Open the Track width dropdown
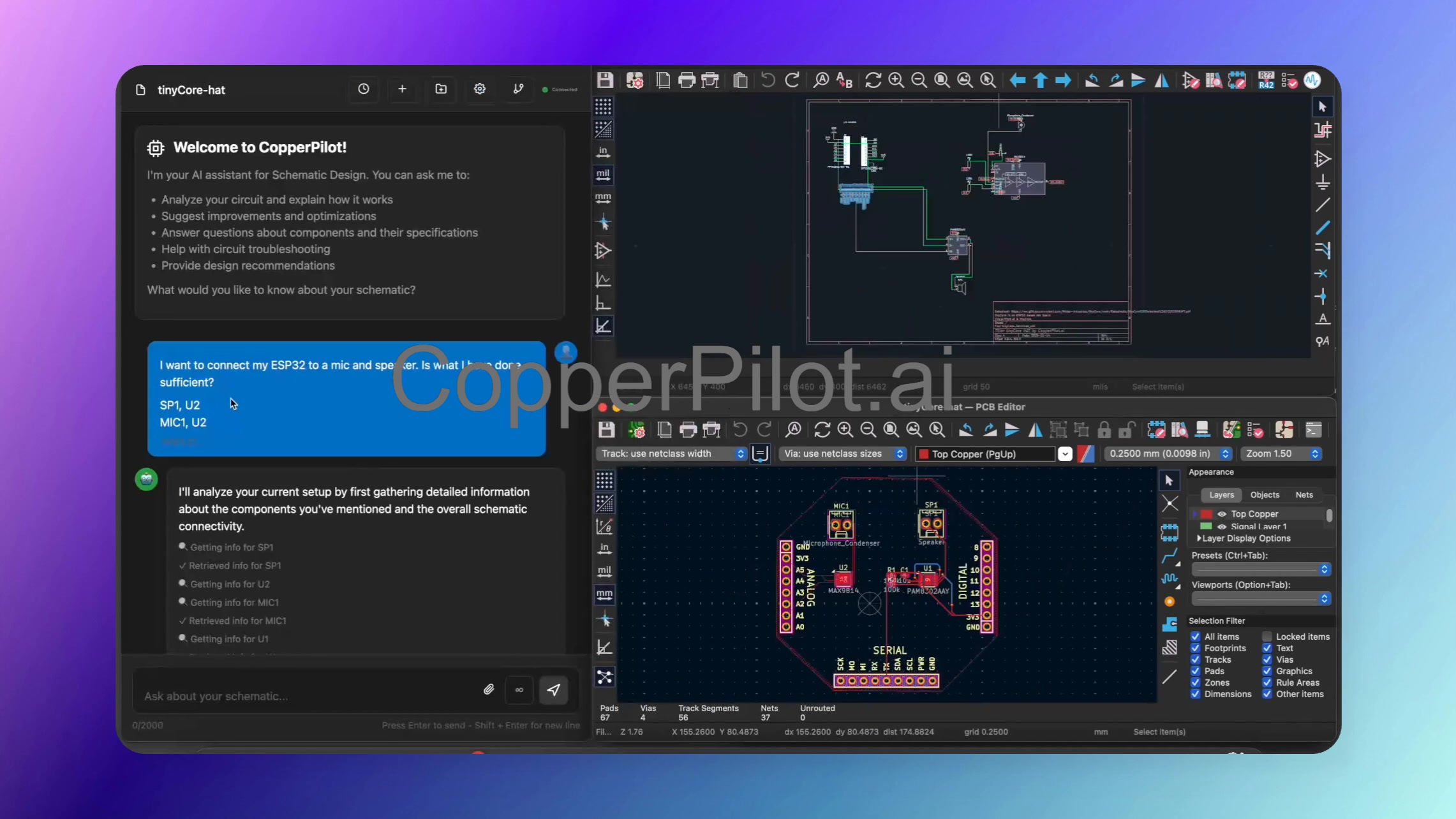Viewport: 1456px width, 819px height. coord(672,454)
